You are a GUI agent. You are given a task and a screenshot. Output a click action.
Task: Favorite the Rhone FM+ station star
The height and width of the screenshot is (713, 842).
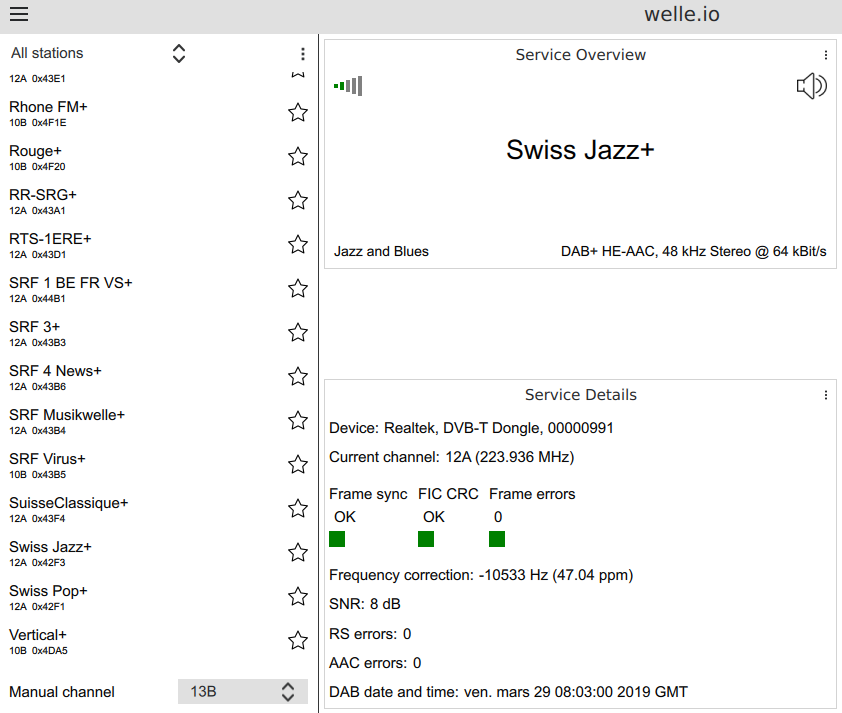click(x=298, y=113)
